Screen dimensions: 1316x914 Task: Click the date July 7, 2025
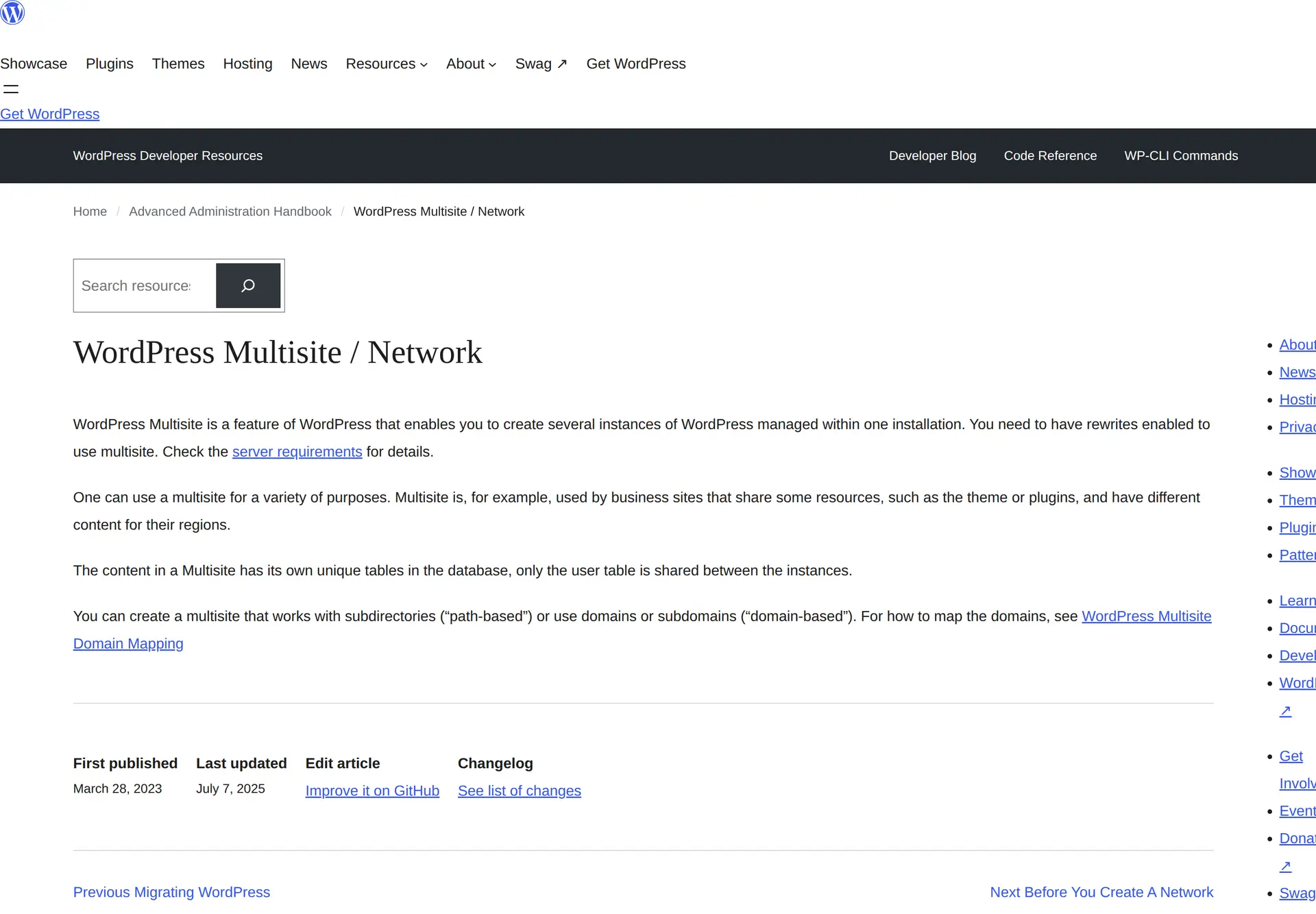(230, 789)
